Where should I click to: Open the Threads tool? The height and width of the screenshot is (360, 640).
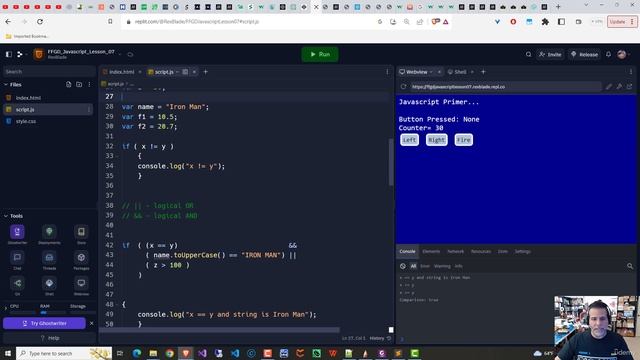[49, 260]
